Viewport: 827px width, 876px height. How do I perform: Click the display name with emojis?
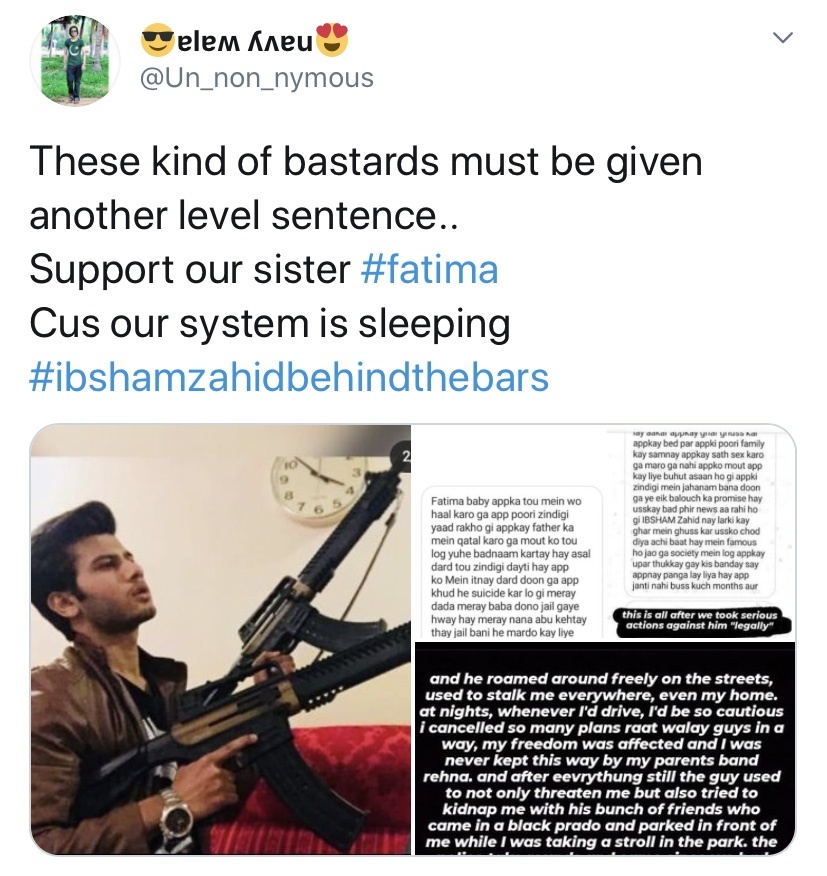tap(245, 40)
